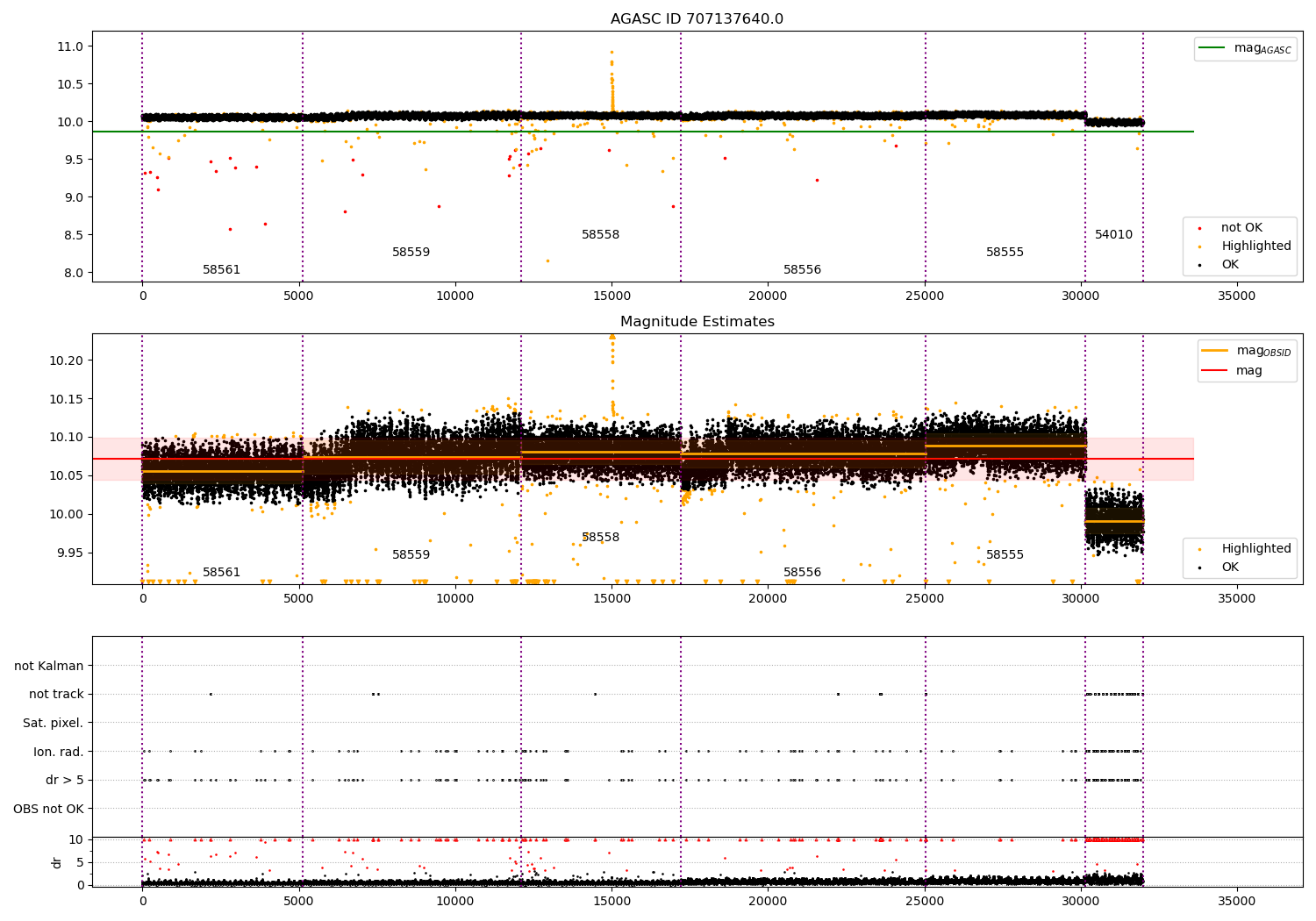This screenshot has width=1316, height=921.
Task: Click the 8.5 tick on top y-axis
Action: (73, 235)
